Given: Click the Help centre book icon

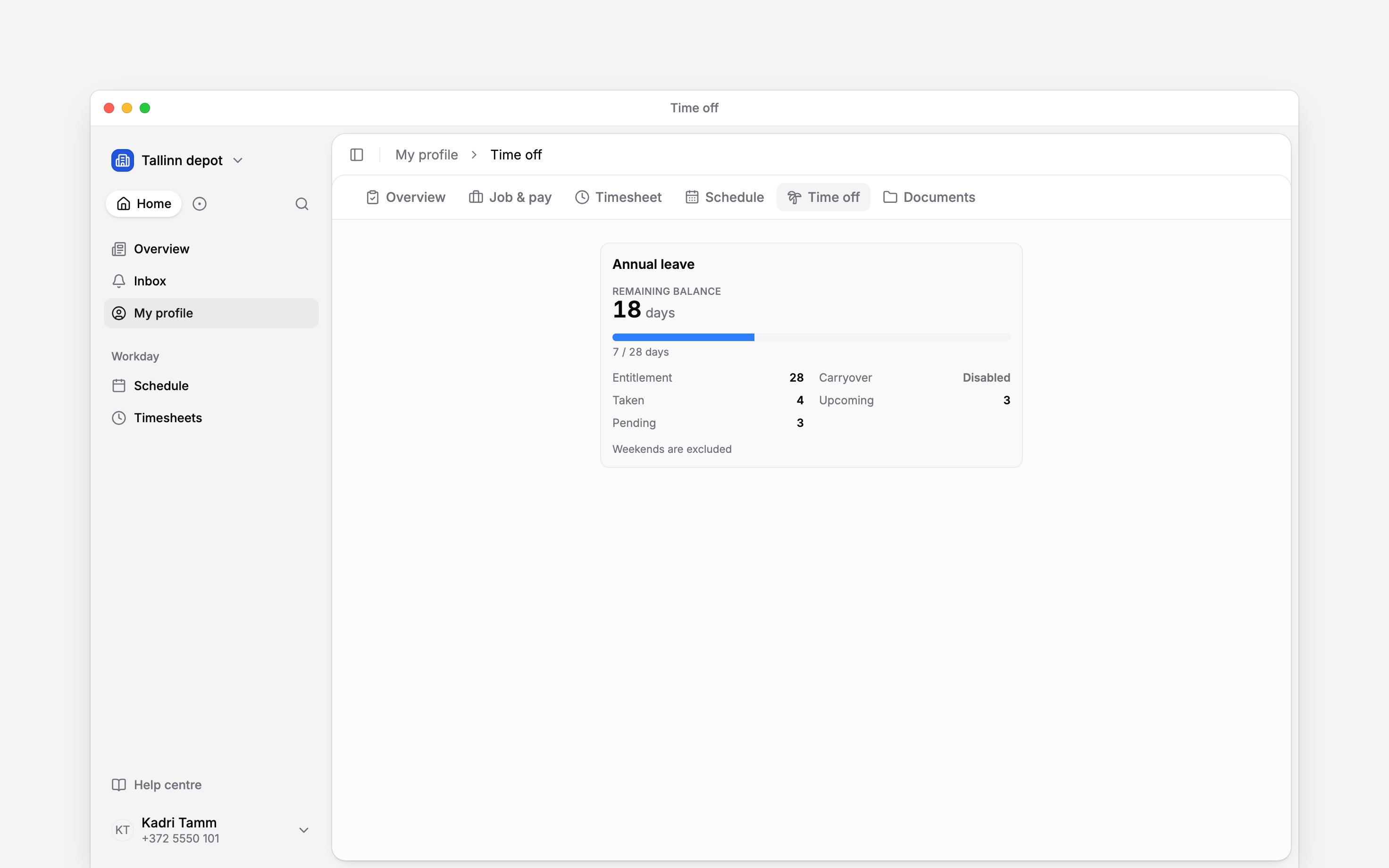Looking at the screenshot, I should [x=119, y=785].
